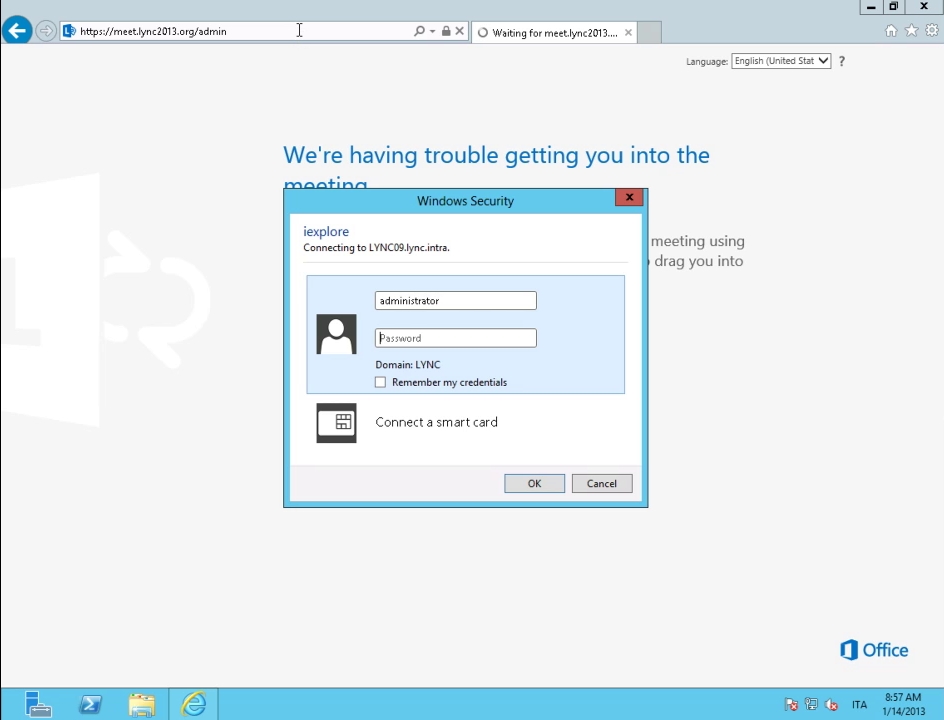Open Favorites with the star icon
Image resolution: width=944 pixels, height=720 pixels.
(x=911, y=30)
